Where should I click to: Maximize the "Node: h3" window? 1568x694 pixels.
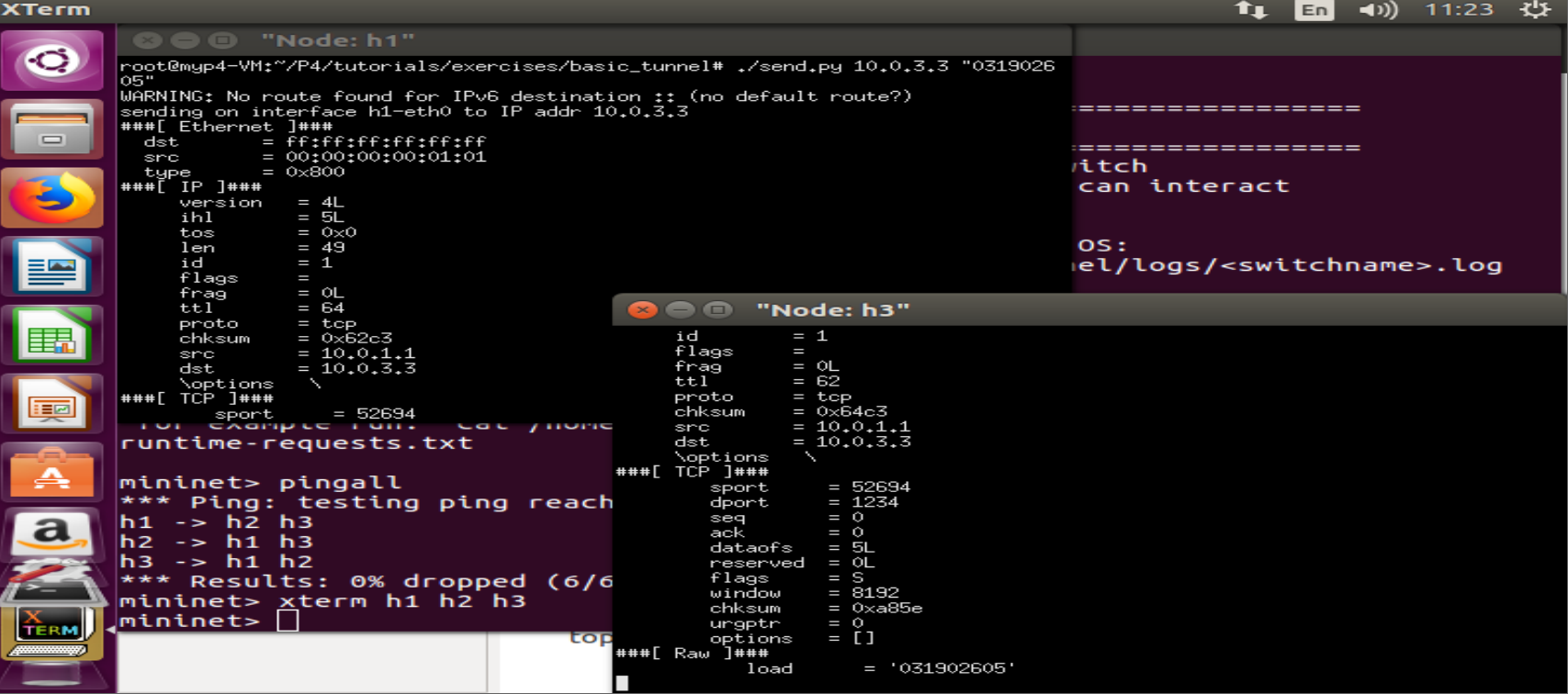(717, 310)
